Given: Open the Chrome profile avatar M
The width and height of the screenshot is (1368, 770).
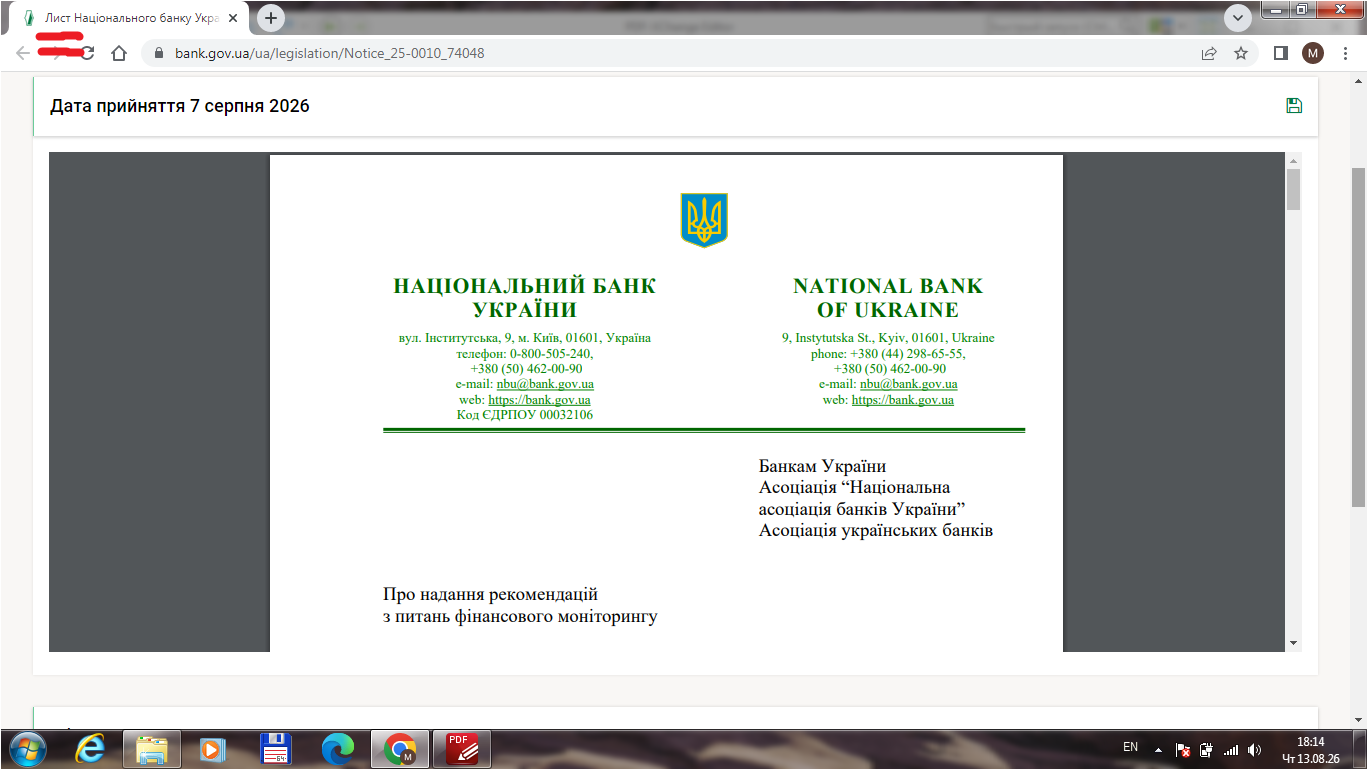Looking at the screenshot, I should tap(1312, 53).
